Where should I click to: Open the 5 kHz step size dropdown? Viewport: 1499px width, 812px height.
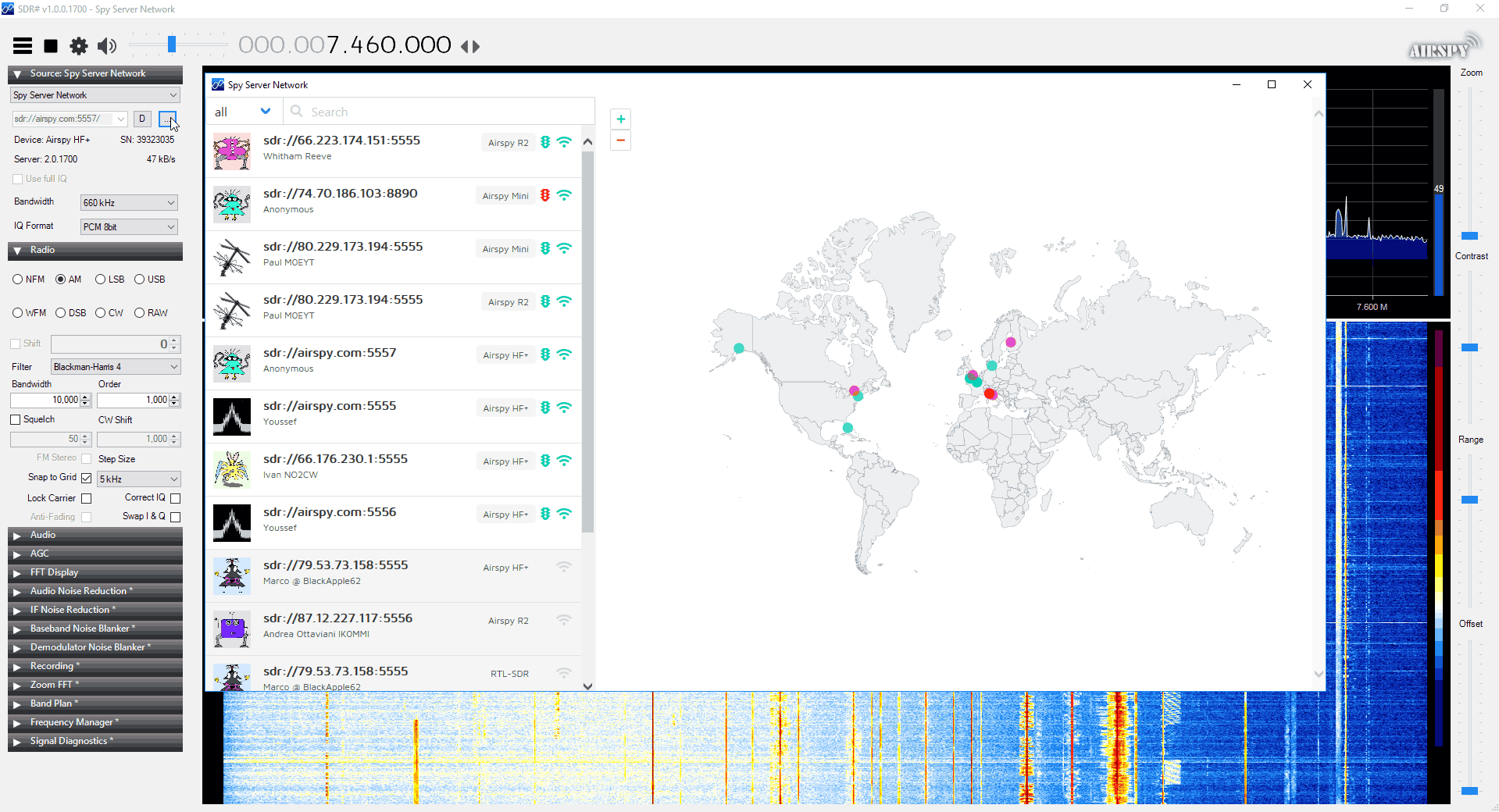click(x=139, y=479)
